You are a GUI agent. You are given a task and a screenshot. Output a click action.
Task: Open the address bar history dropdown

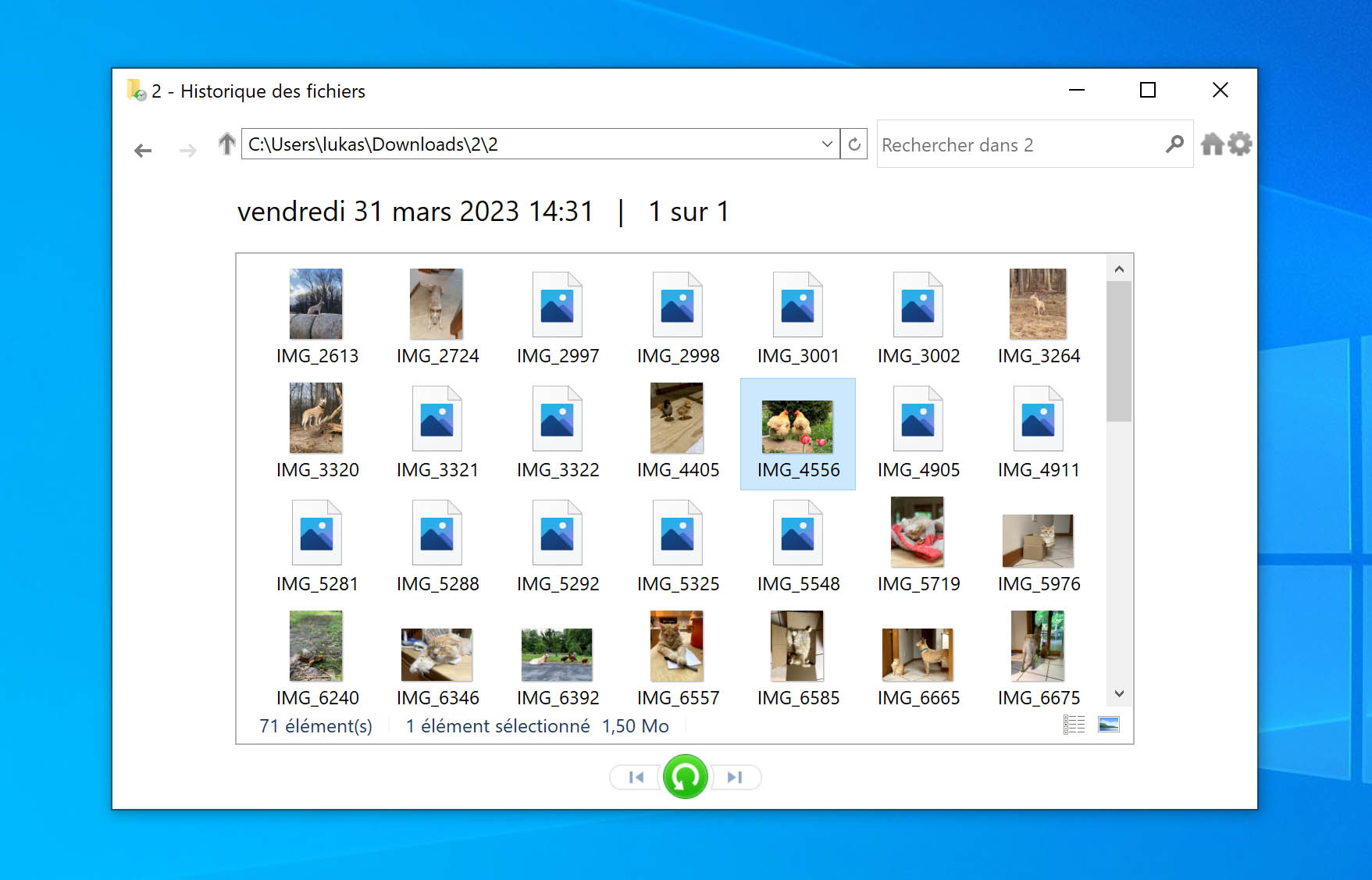click(x=827, y=144)
